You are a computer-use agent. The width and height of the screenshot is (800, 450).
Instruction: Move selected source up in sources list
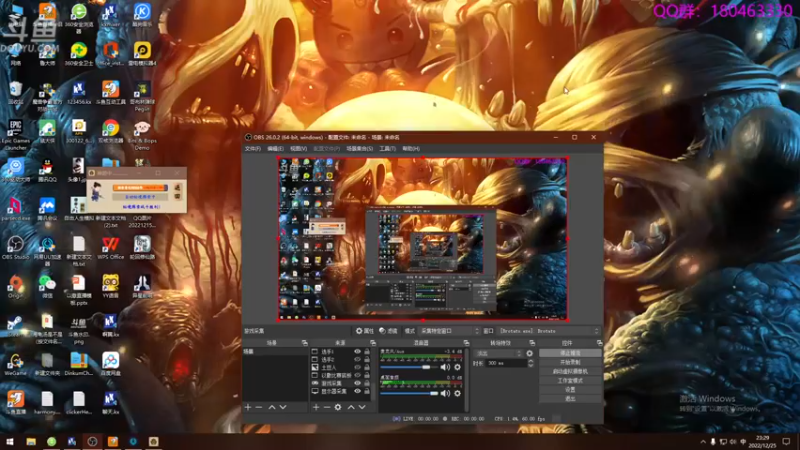[351, 407]
